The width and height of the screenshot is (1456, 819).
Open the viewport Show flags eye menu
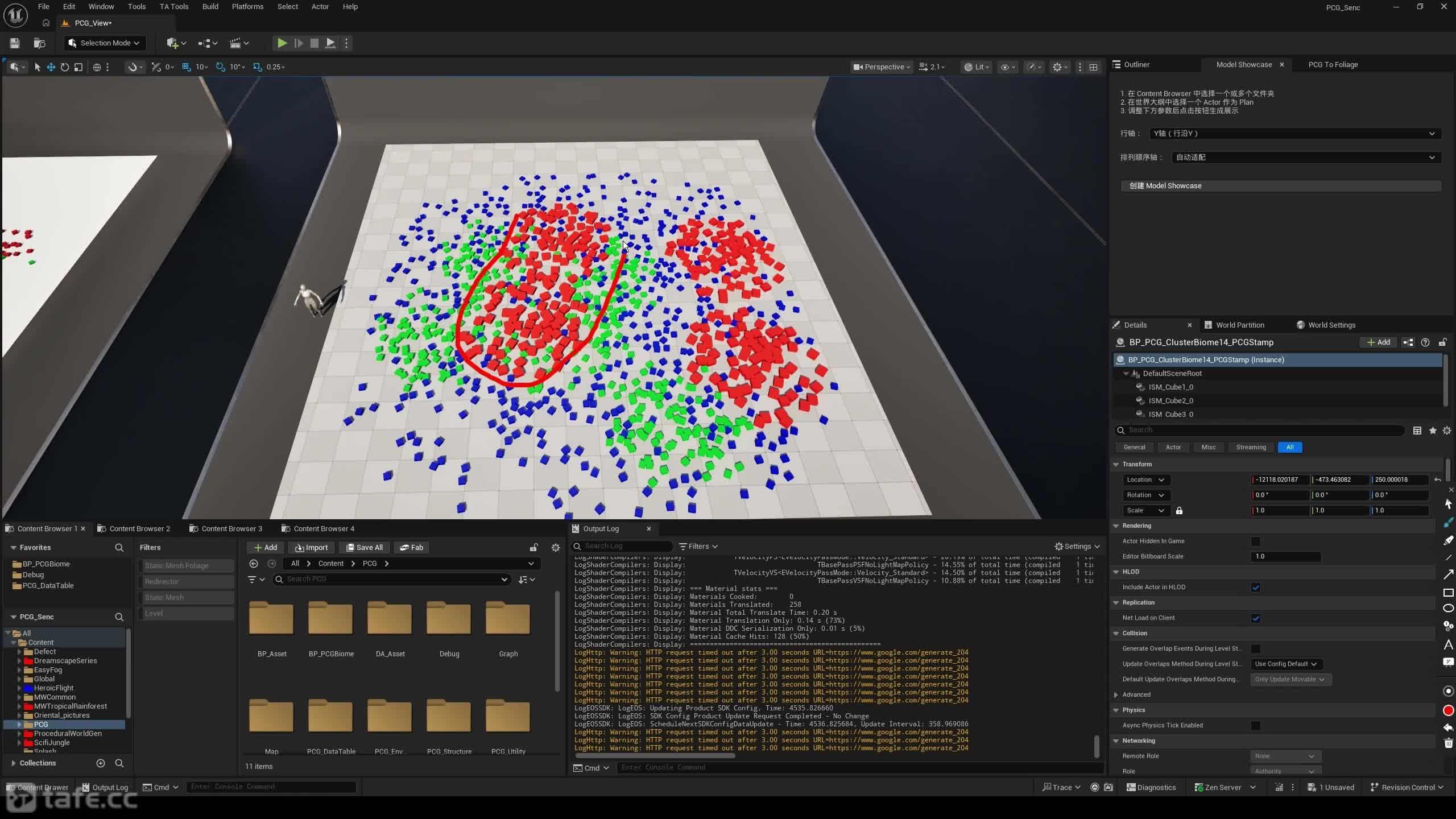coord(1007,67)
